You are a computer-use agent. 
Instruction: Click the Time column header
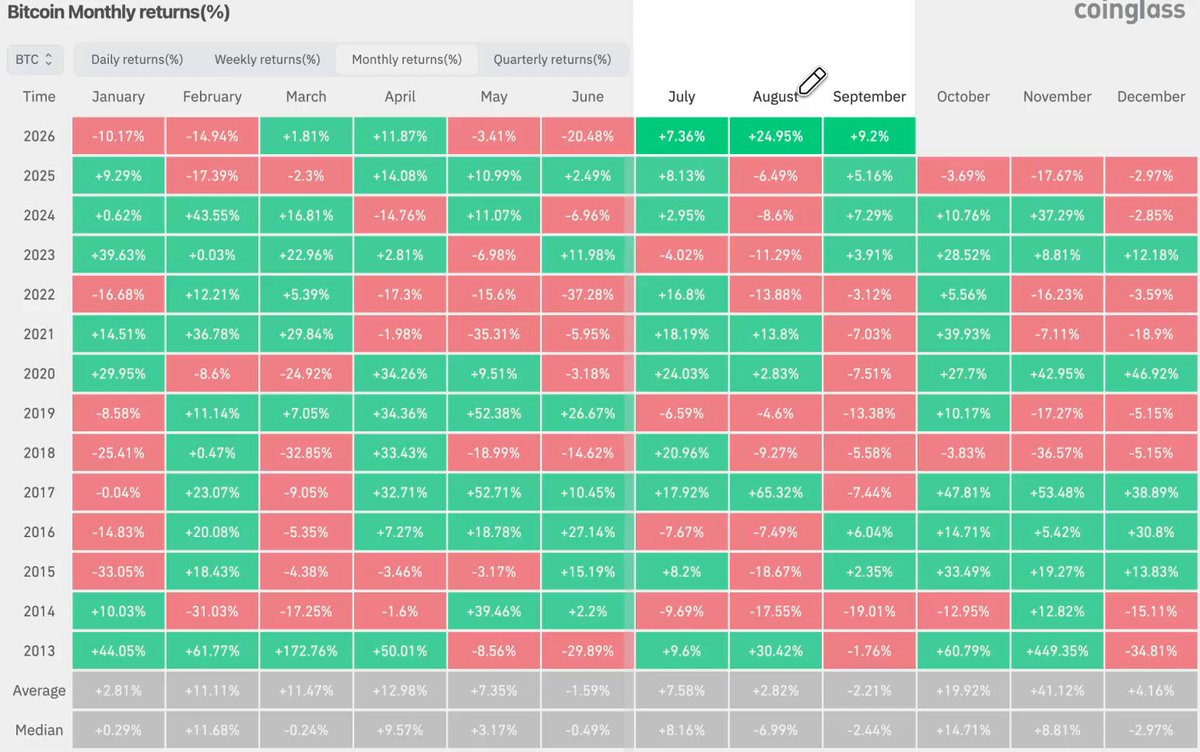click(39, 97)
